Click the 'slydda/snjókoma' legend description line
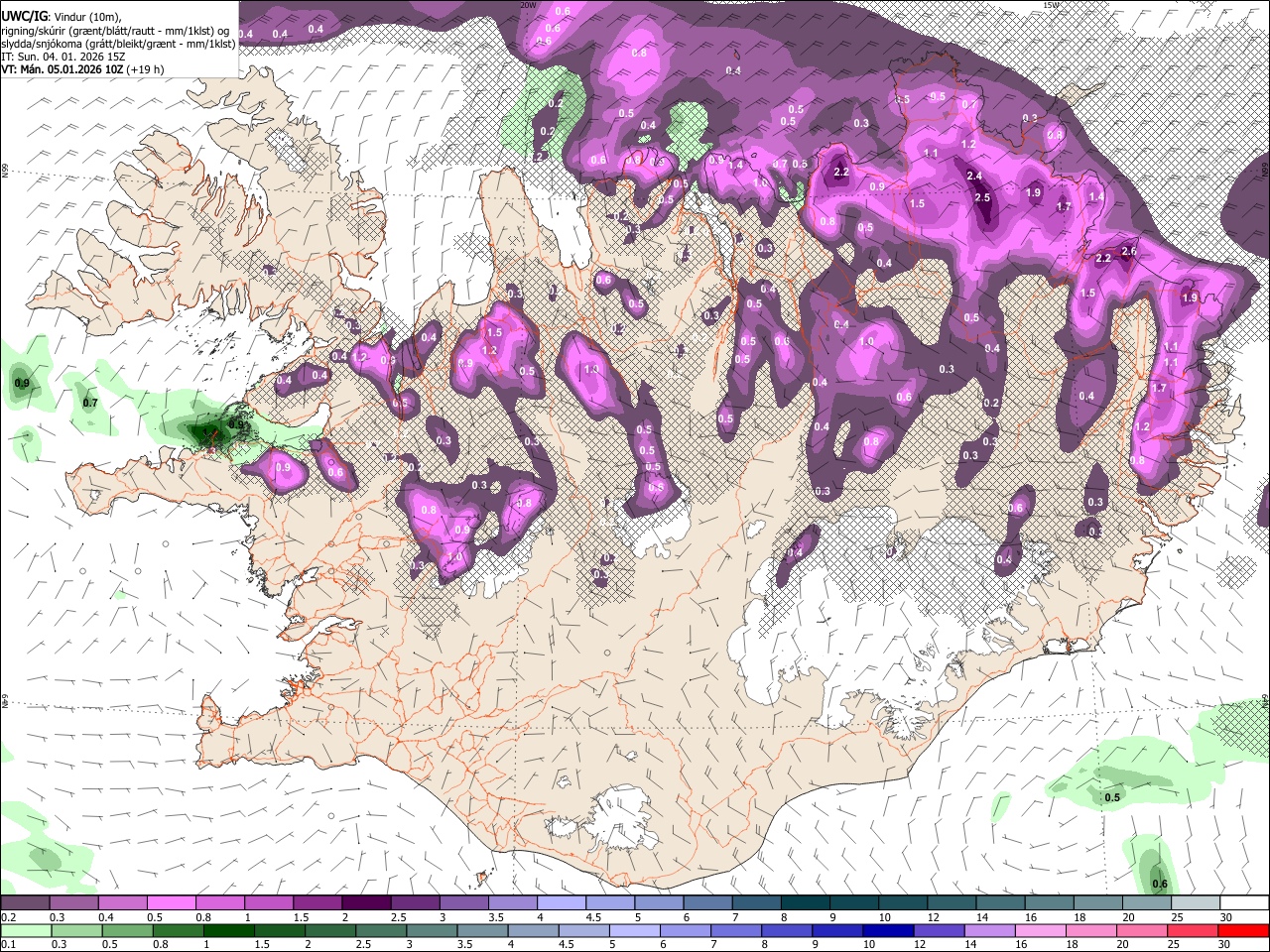This screenshot has width=1270, height=952. 119,44
